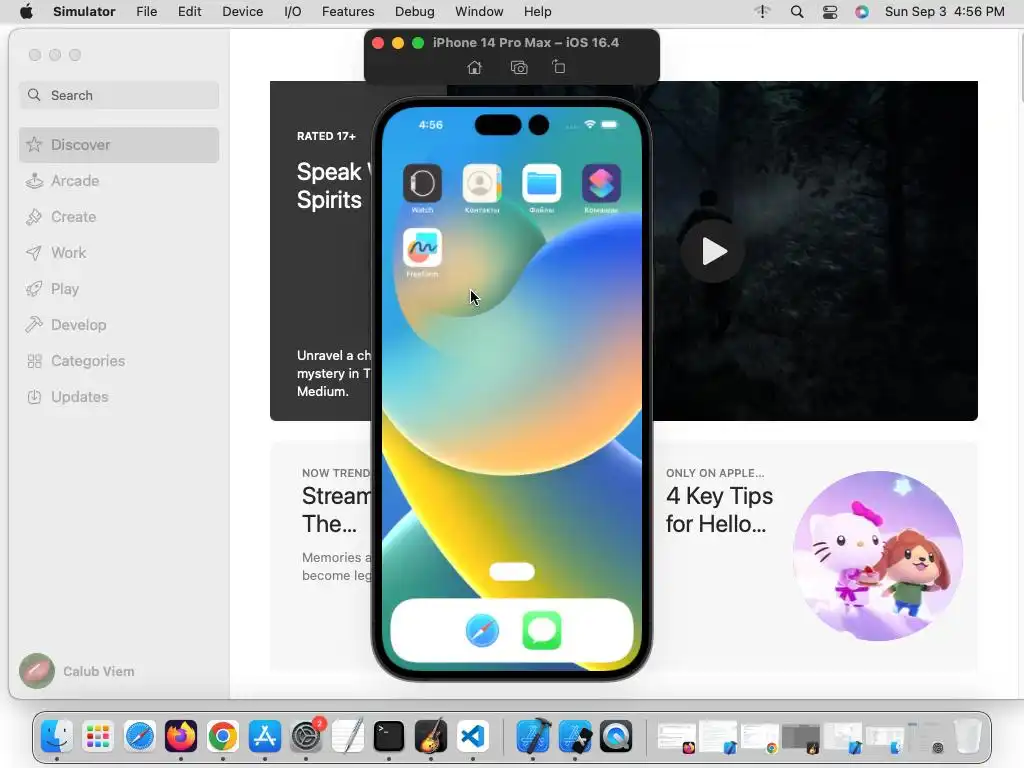Open TextEdit from the Dock
This screenshot has height=768, width=1024.
point(347,737)
